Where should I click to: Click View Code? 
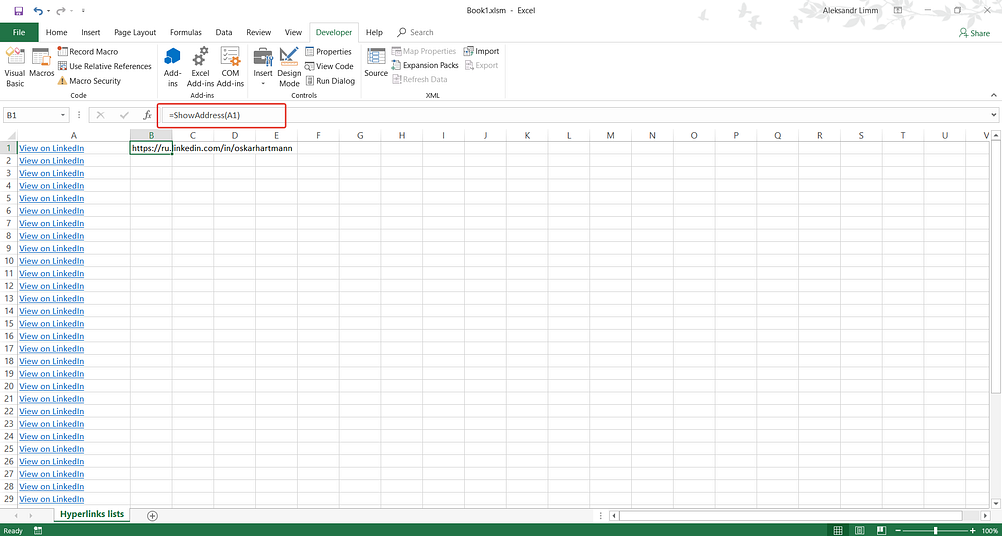[329, 66]
